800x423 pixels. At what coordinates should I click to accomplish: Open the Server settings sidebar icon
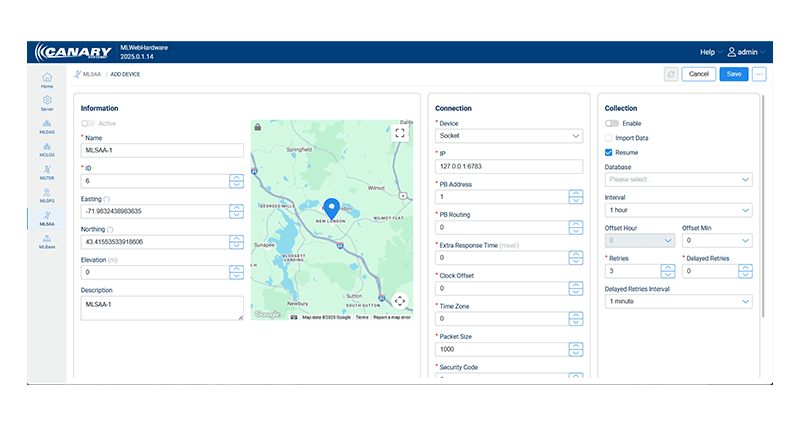click(x=47, y=103)
